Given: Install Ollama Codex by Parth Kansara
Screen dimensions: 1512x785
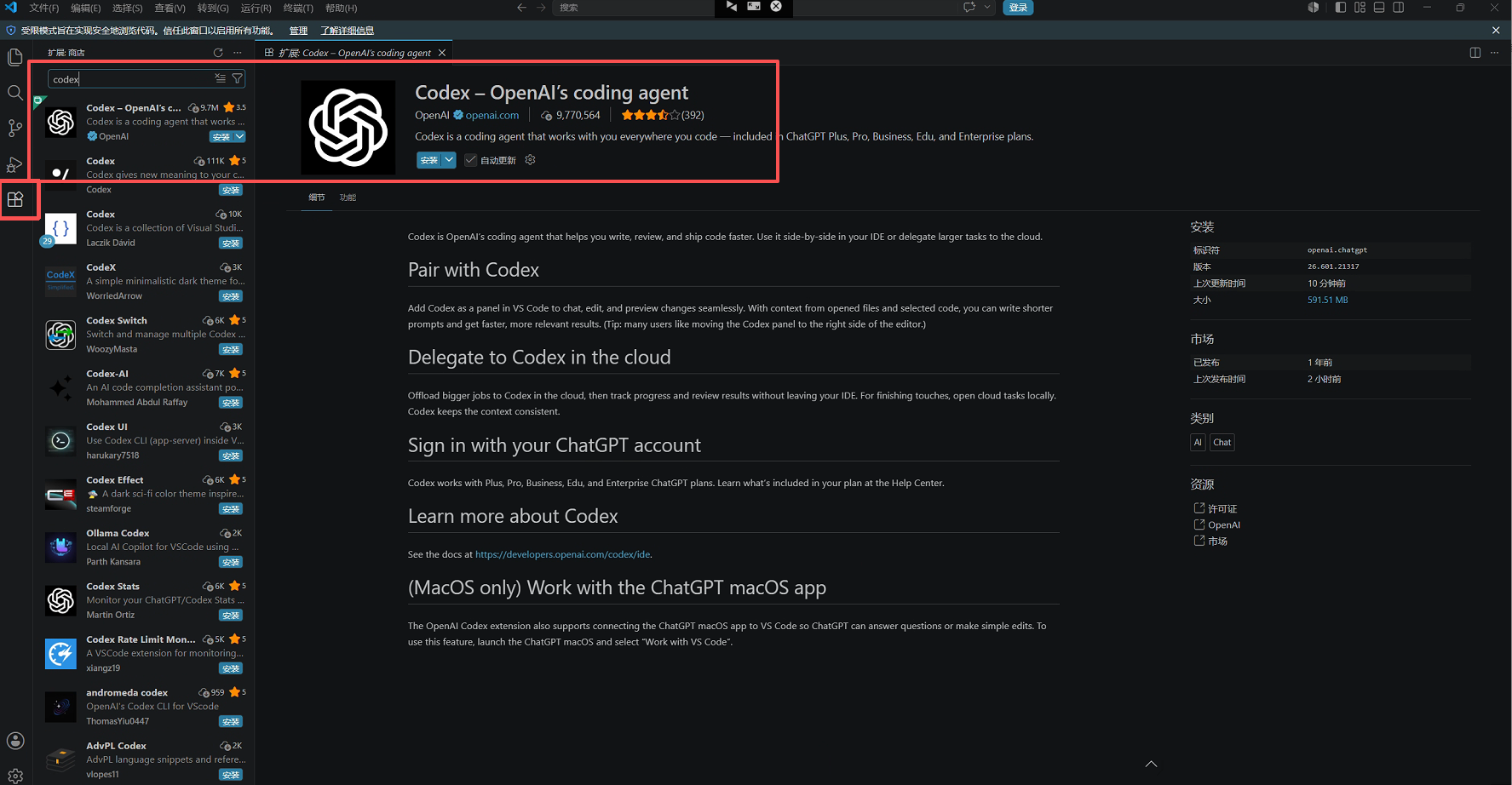Looking at the screenshot, I should tap(231, 563).
